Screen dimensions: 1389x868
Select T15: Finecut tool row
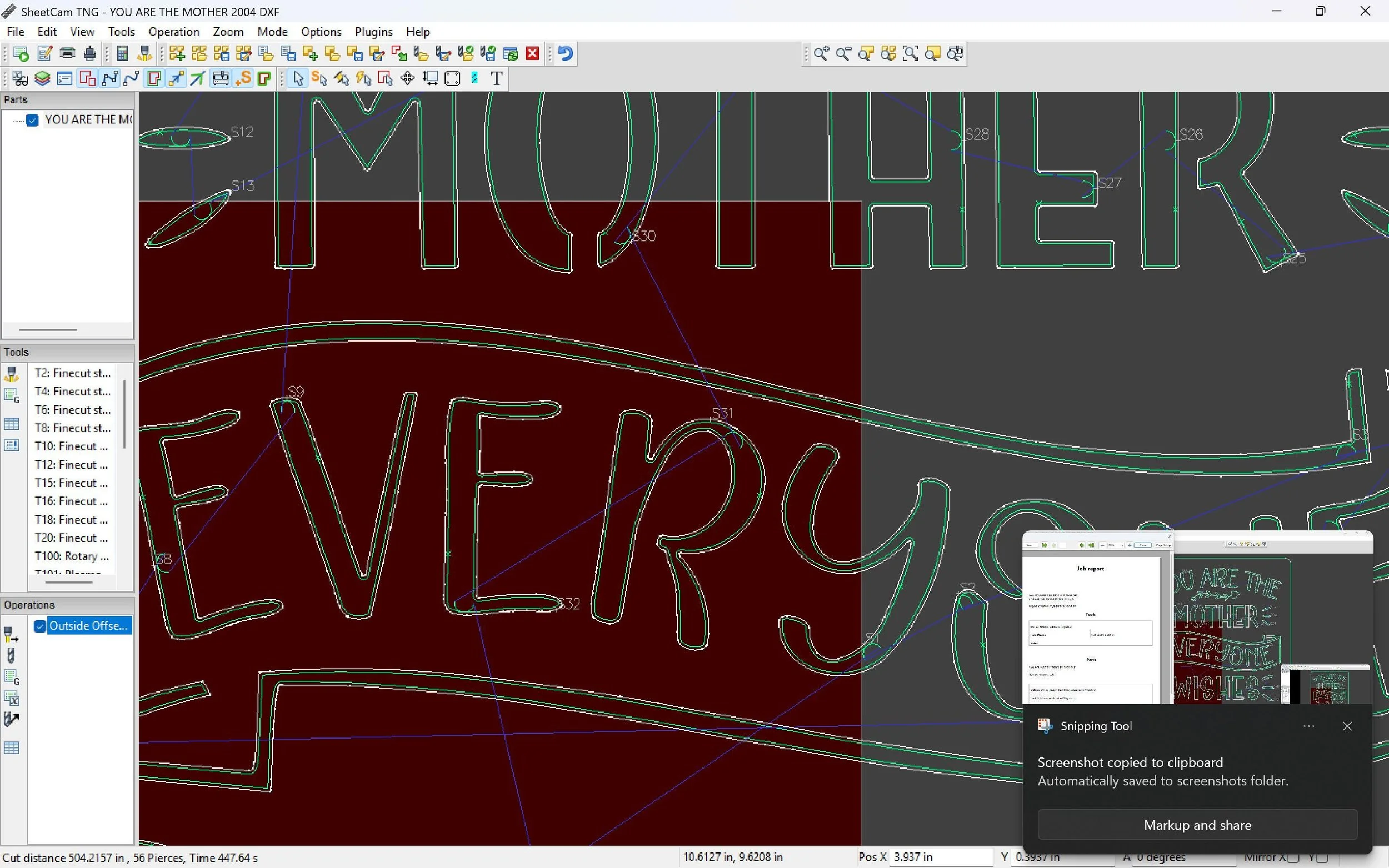72,483
